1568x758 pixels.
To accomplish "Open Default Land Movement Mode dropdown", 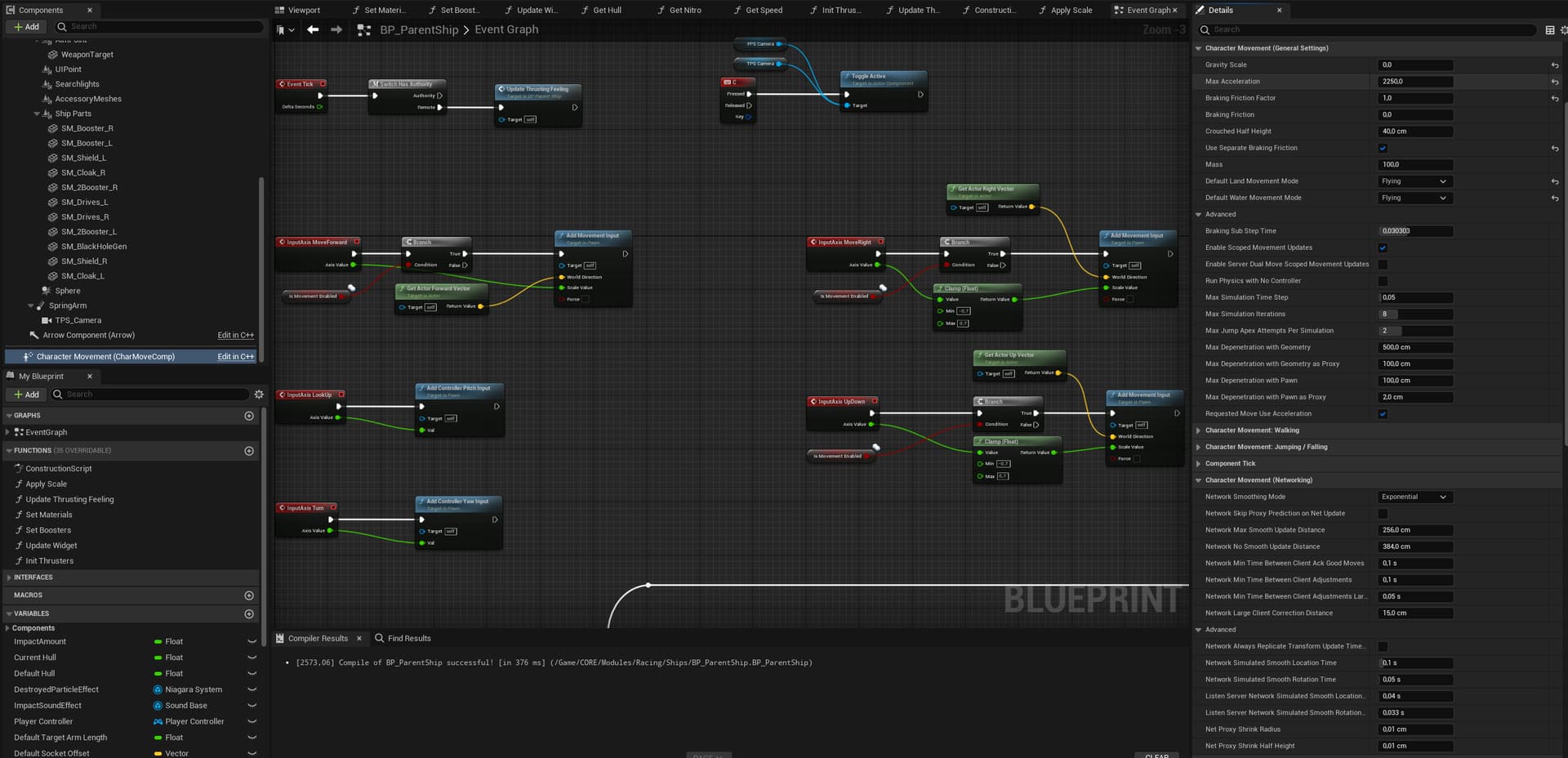I will [1414, 181].
